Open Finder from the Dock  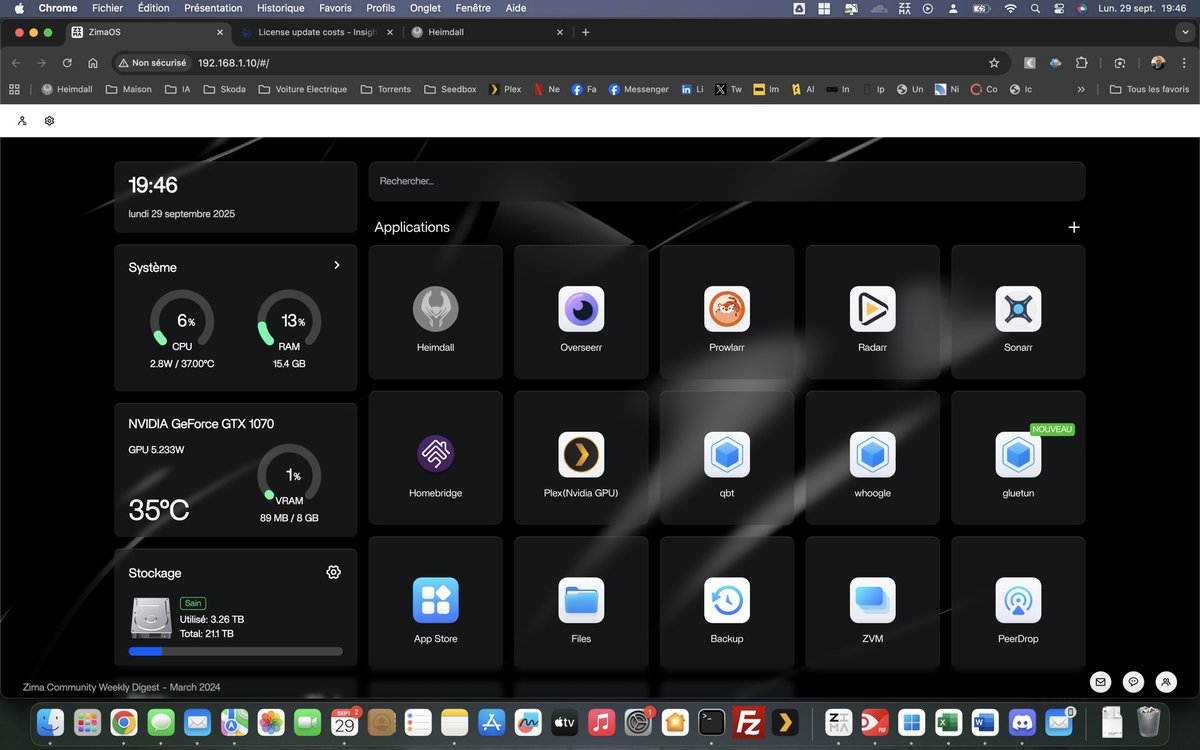click(x=51, y=721)
